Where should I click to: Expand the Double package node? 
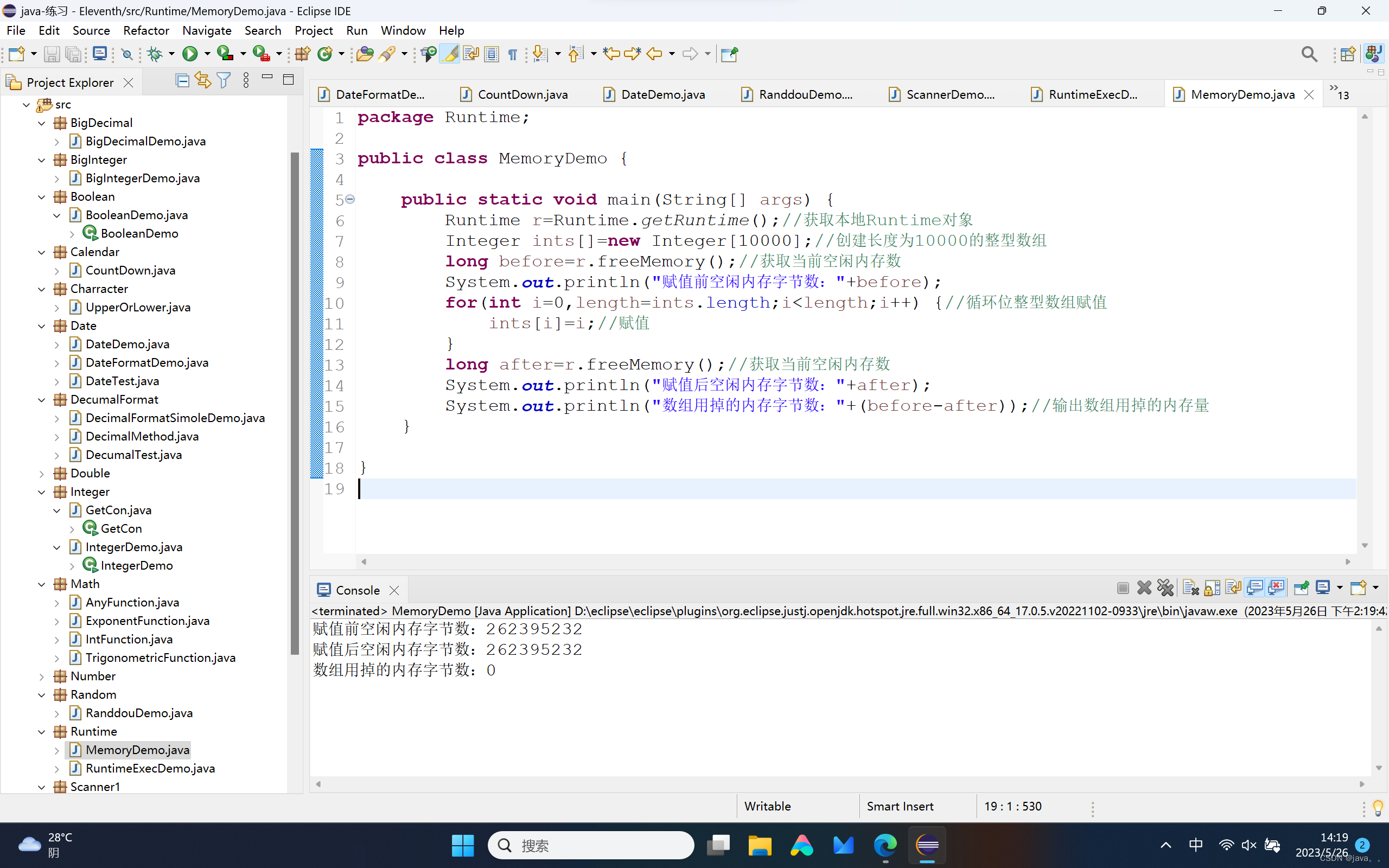(41, 474)
